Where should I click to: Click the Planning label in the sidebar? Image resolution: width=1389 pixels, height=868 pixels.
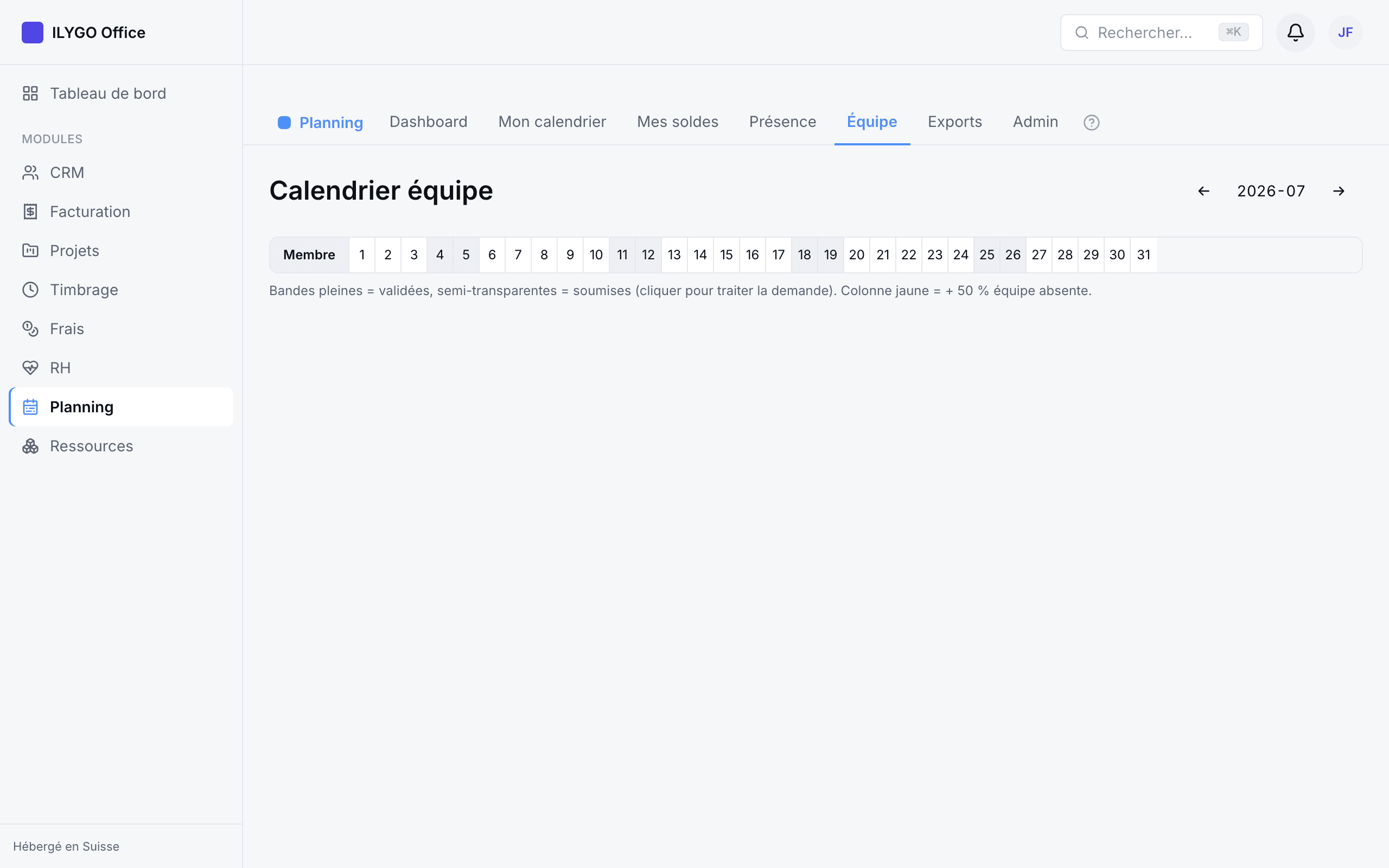pyautogui.click(x=81, y=407)
